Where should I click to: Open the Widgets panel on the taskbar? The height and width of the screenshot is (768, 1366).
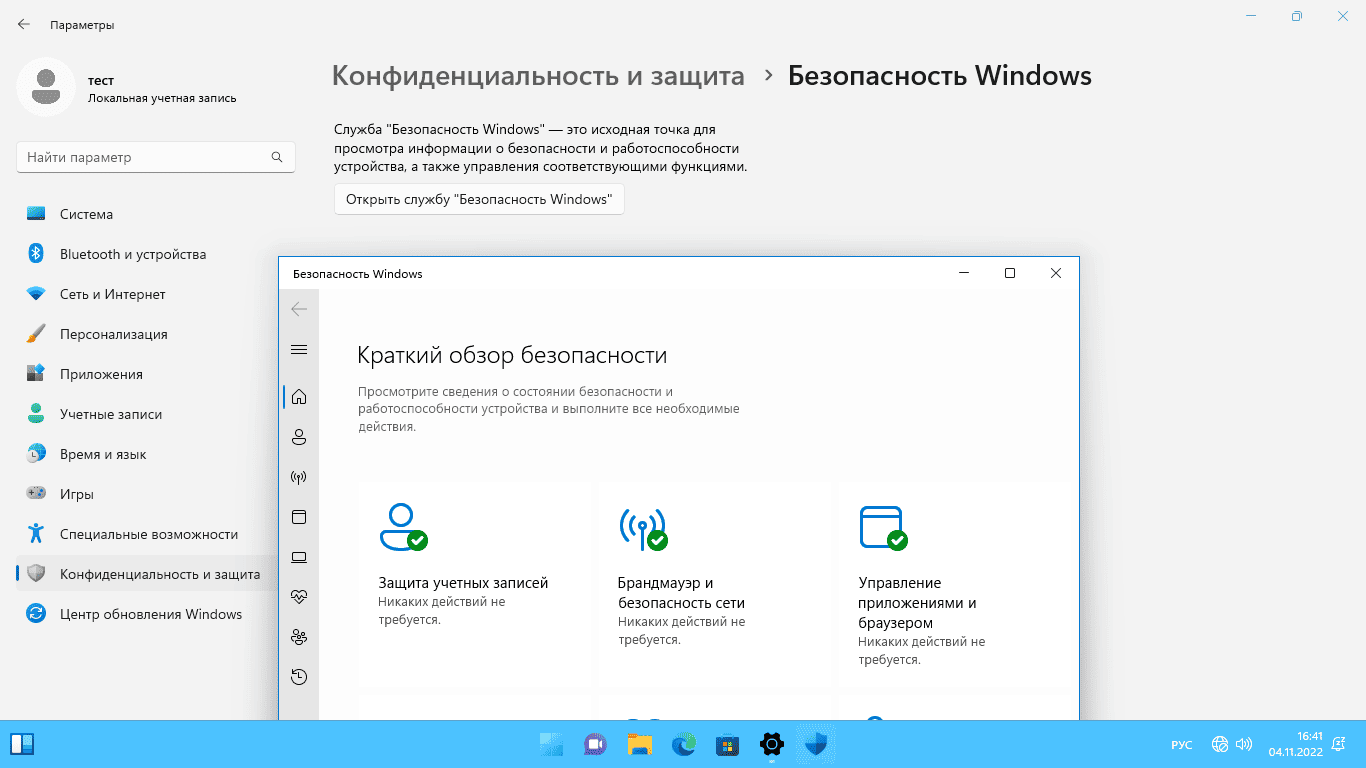(x=22, y=744)
